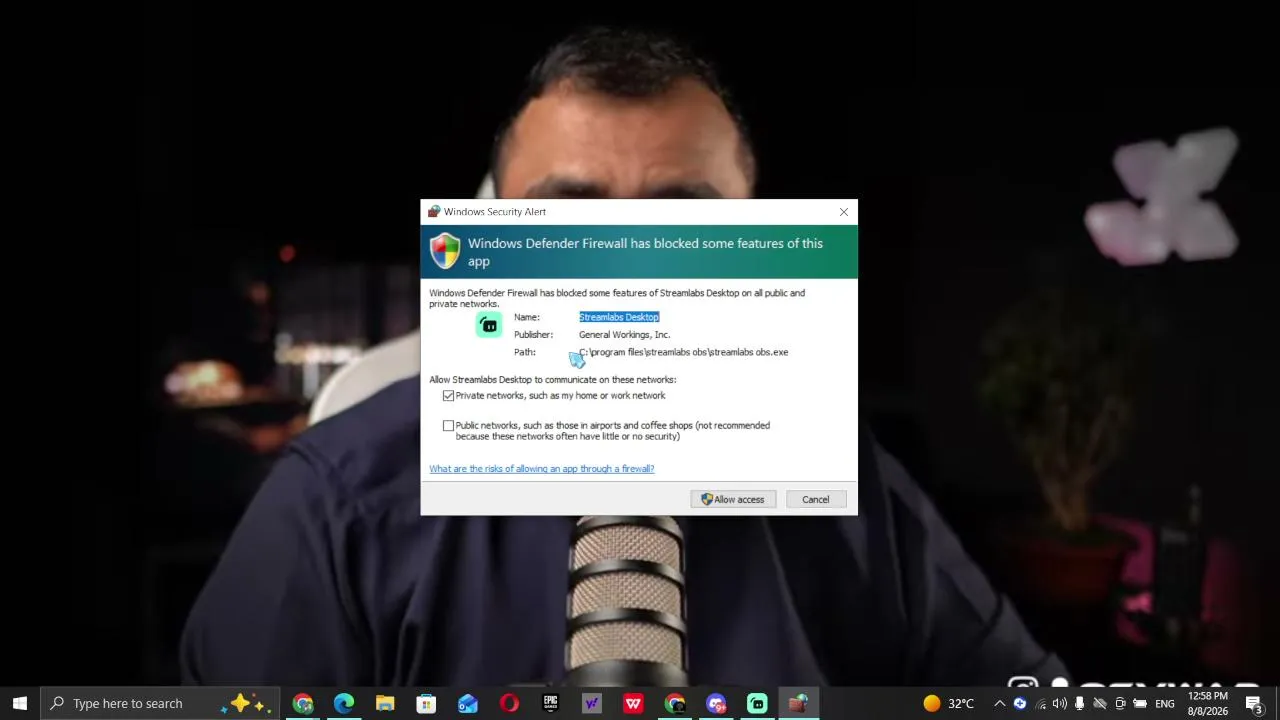Switch the ENG input language indicator
Viewport: 1280px width, 720px height.
tap(1165, 703)
